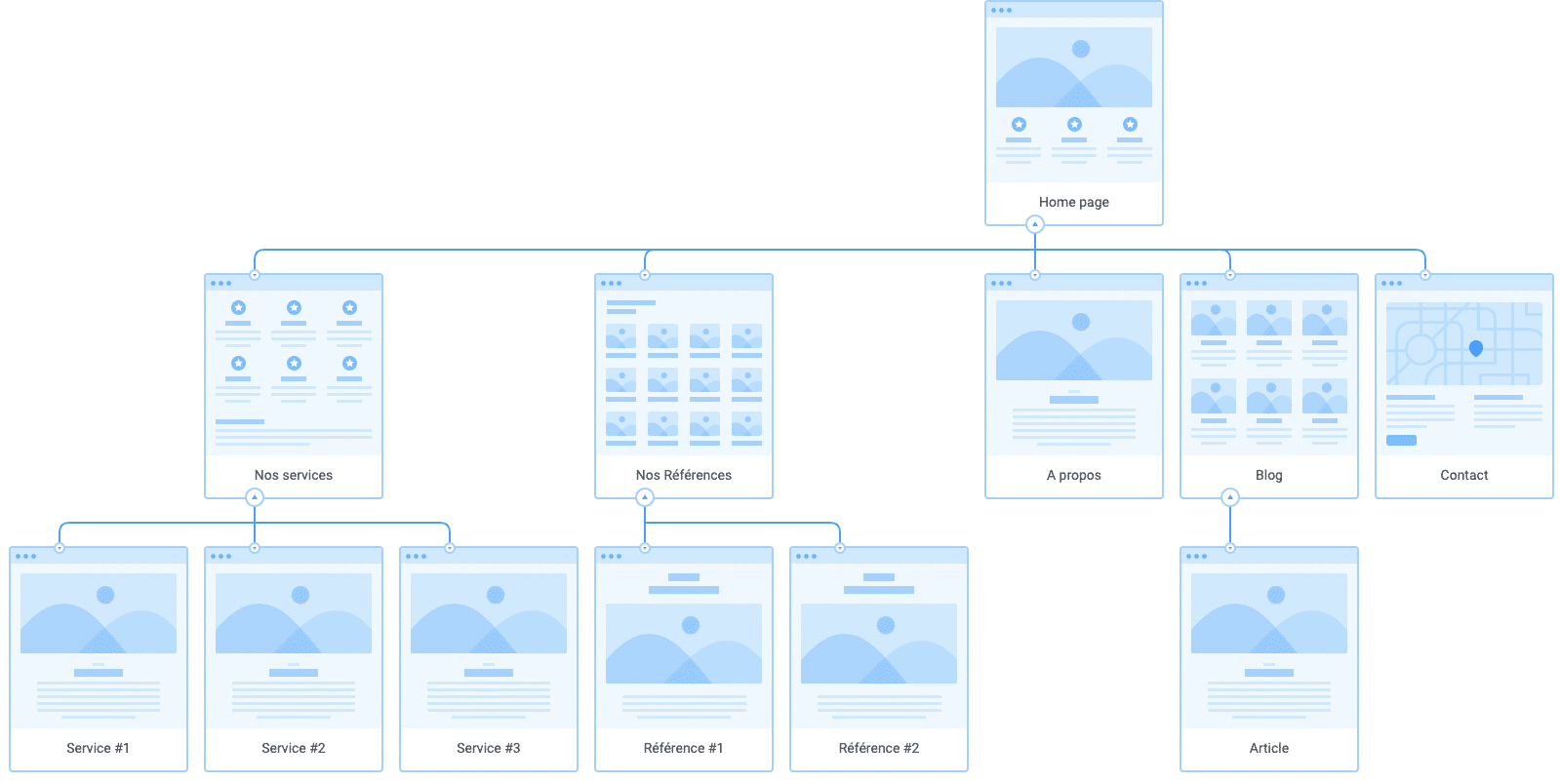Collapse children under Home page card
Image resolution: width=1560 pixels, height=784 pixels.
tap(1035, 224)
